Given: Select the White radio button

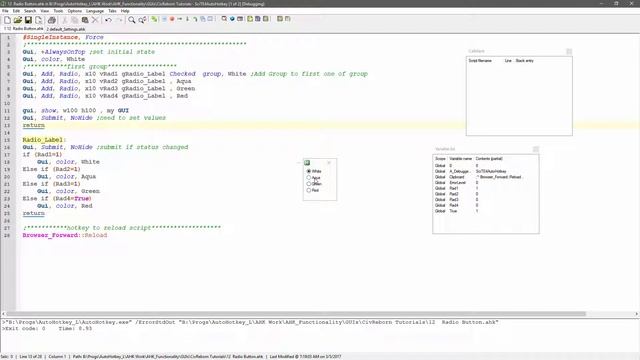Looking at the screenshot, I should tap(313, 171).
